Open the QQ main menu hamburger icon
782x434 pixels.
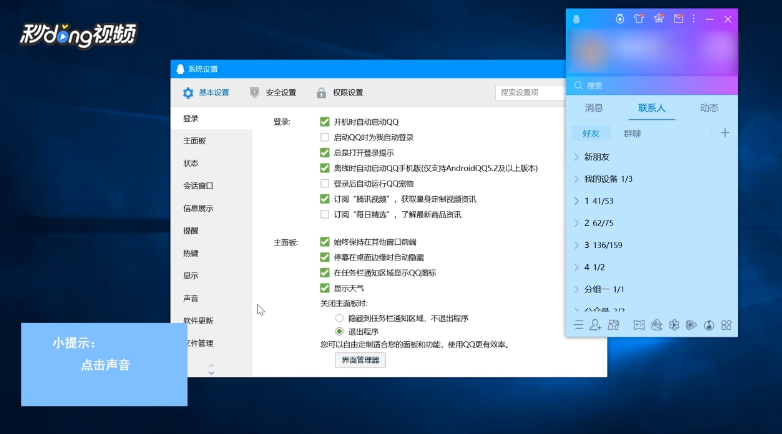(x=579, y=325)
